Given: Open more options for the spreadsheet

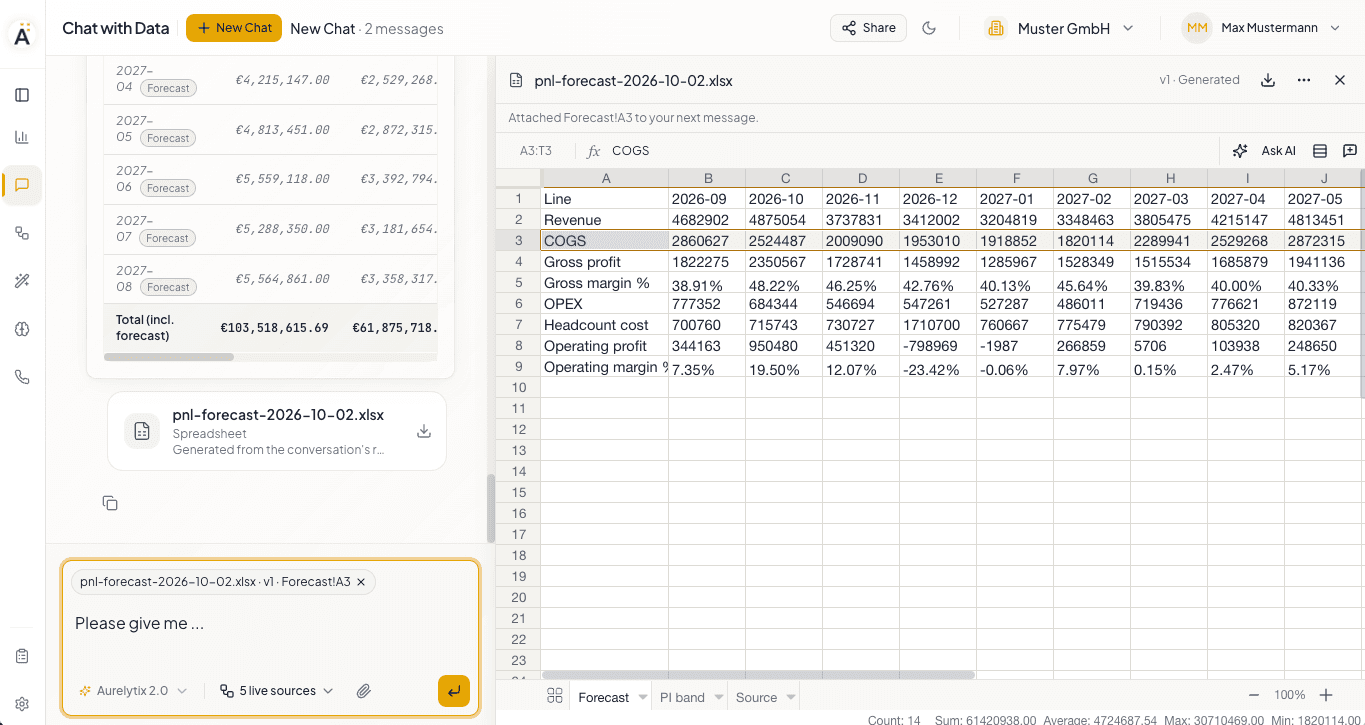Looking at the screenshot, I should pos(1304,80).
